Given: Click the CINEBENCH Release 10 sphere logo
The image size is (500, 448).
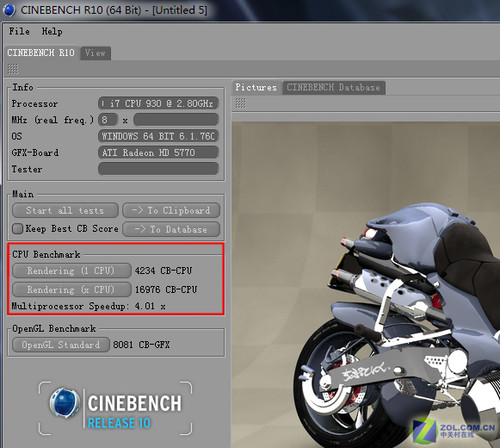Looking at the screenshot, I should point(64,402).
